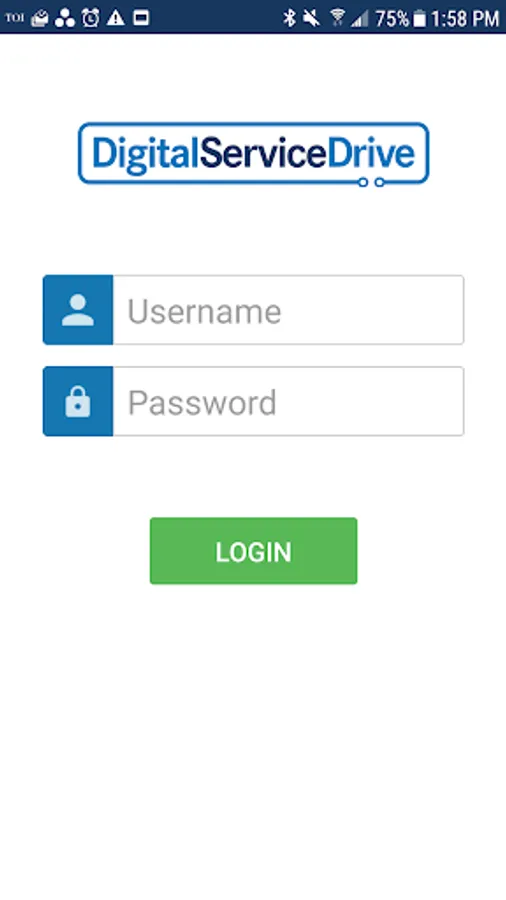The image size is (506, 900).
Task: Tap the 75% battery percentage text
Action: pos(392,19)
